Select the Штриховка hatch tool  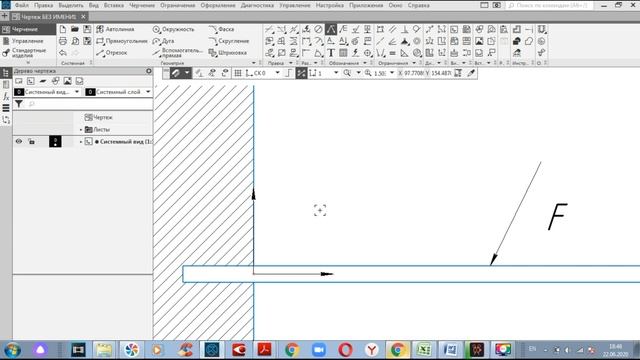(227, 53)
